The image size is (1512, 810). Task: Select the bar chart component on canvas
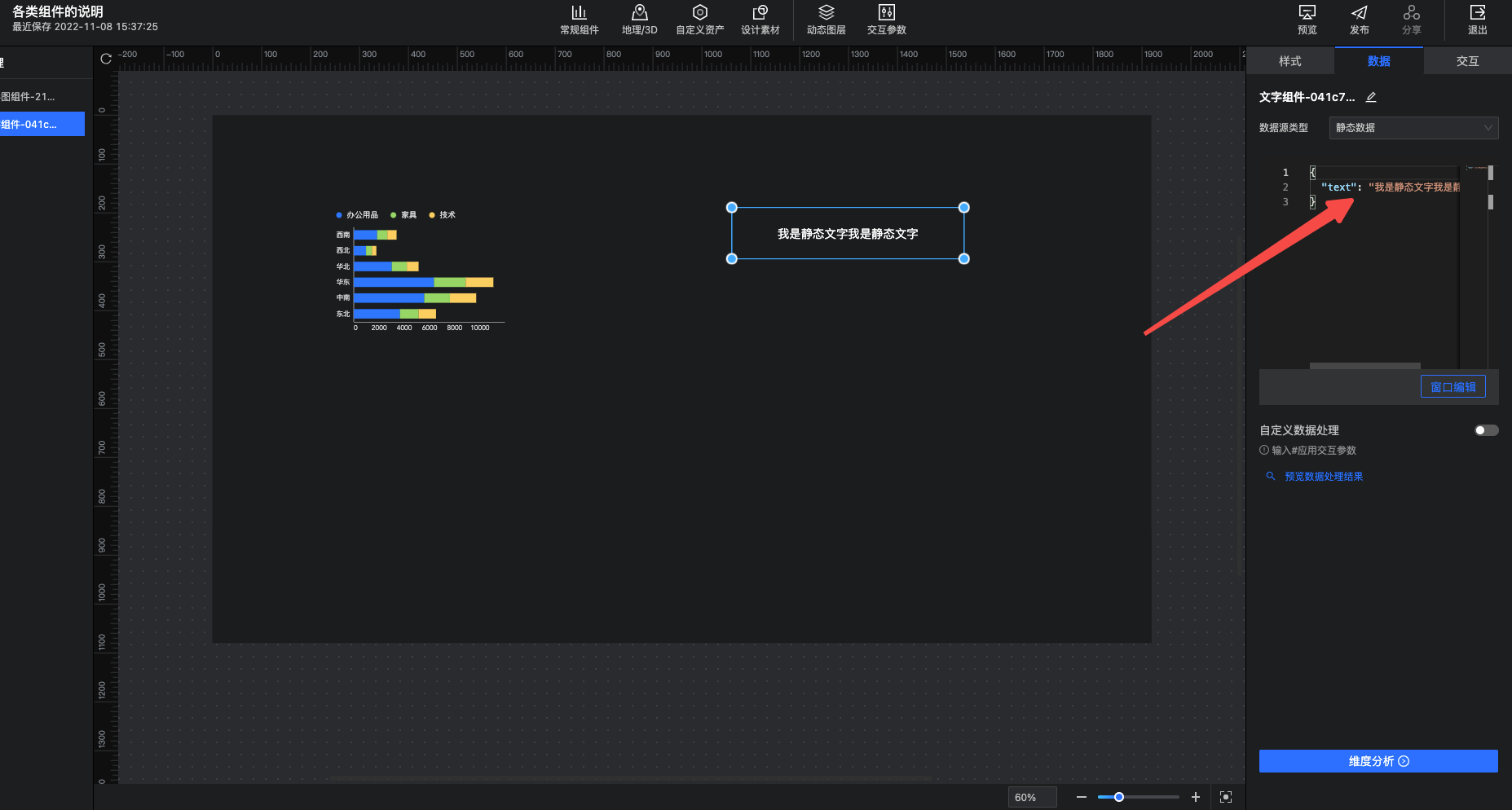pos(416,273)
